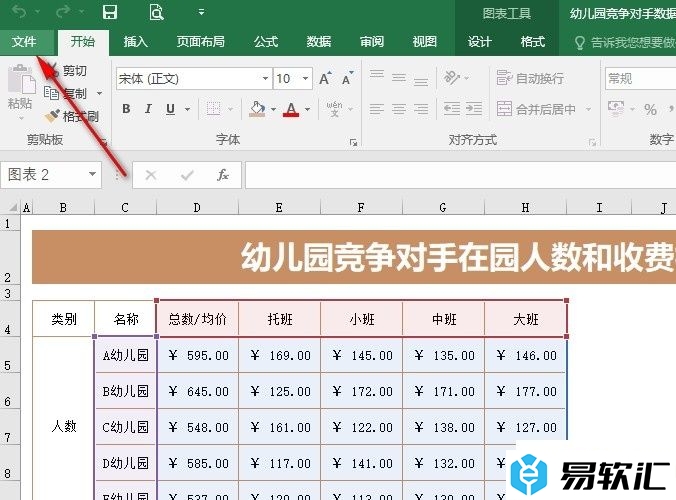This screenshot has width=676, height=500.
Task: Click the Increase Font Size icon
Action: coord(324,78)
